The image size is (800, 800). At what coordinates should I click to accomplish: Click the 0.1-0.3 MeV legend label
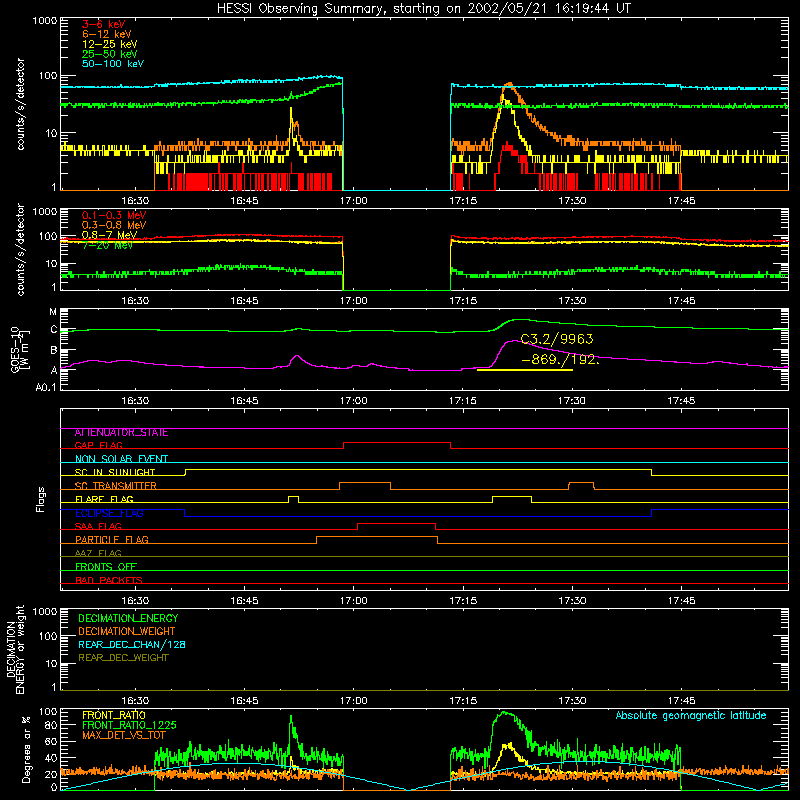coord(114,216)
